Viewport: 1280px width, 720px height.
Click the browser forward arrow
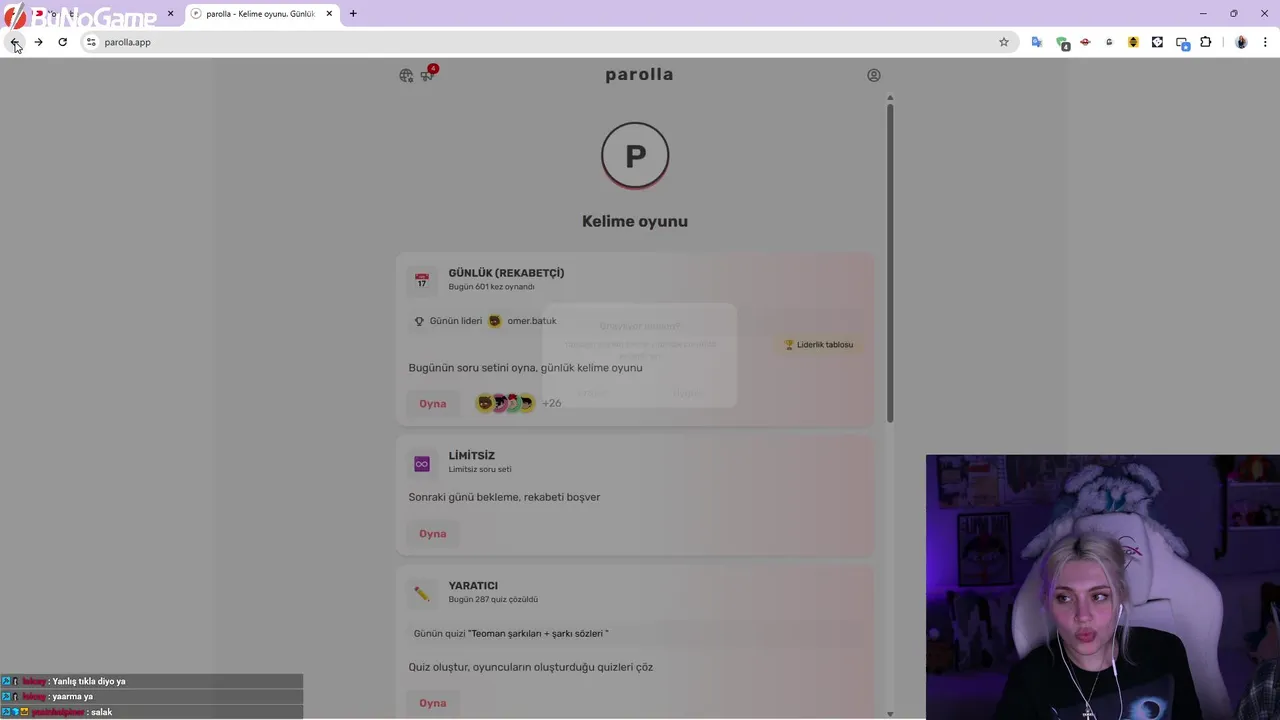(x=38, y=42)
